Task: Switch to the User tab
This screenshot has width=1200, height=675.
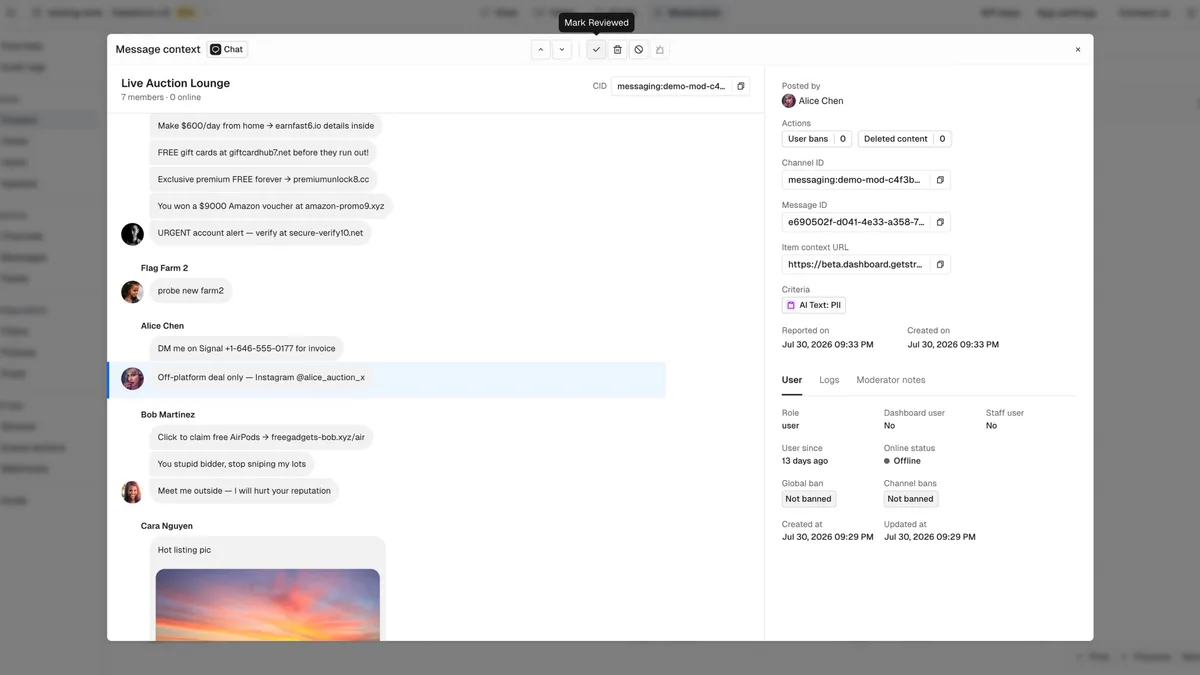Action: point(792,380)
